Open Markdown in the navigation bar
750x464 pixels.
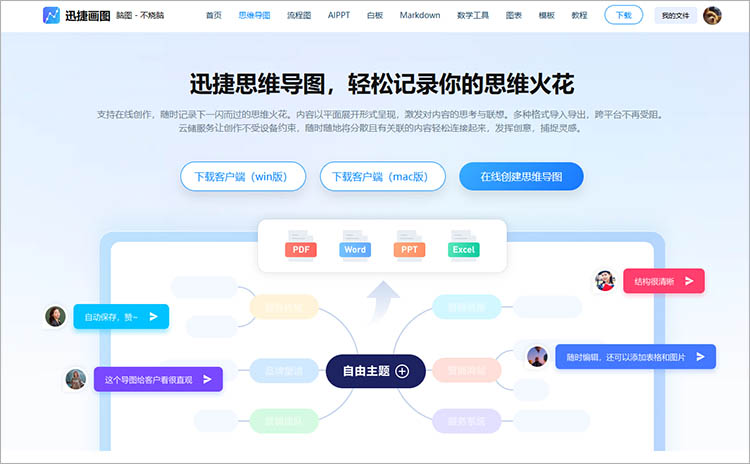click(420, 15)
